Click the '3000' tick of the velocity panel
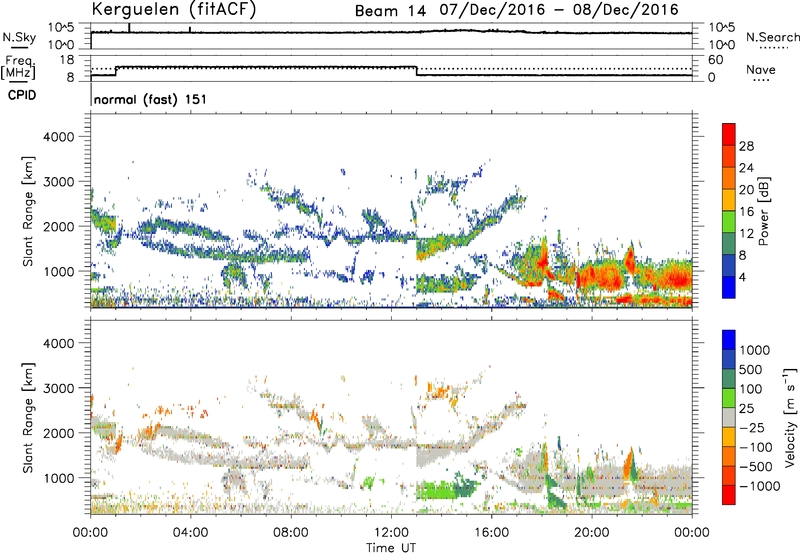800x554 pixels. [x=58, y=388]
